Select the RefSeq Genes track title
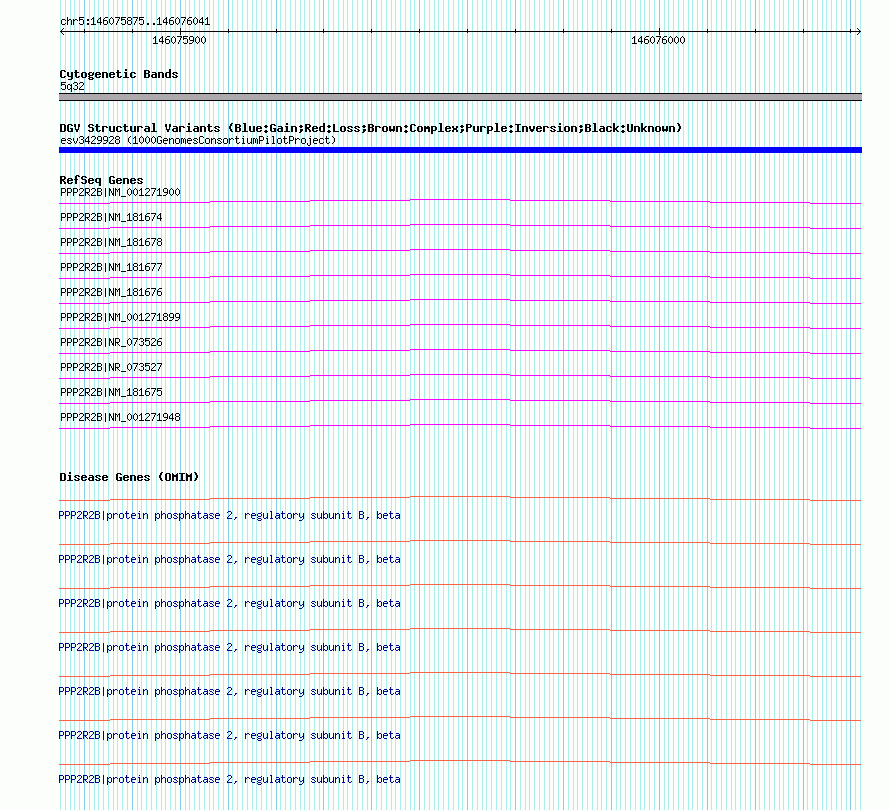The image size is (890, 810). [101, 180]
